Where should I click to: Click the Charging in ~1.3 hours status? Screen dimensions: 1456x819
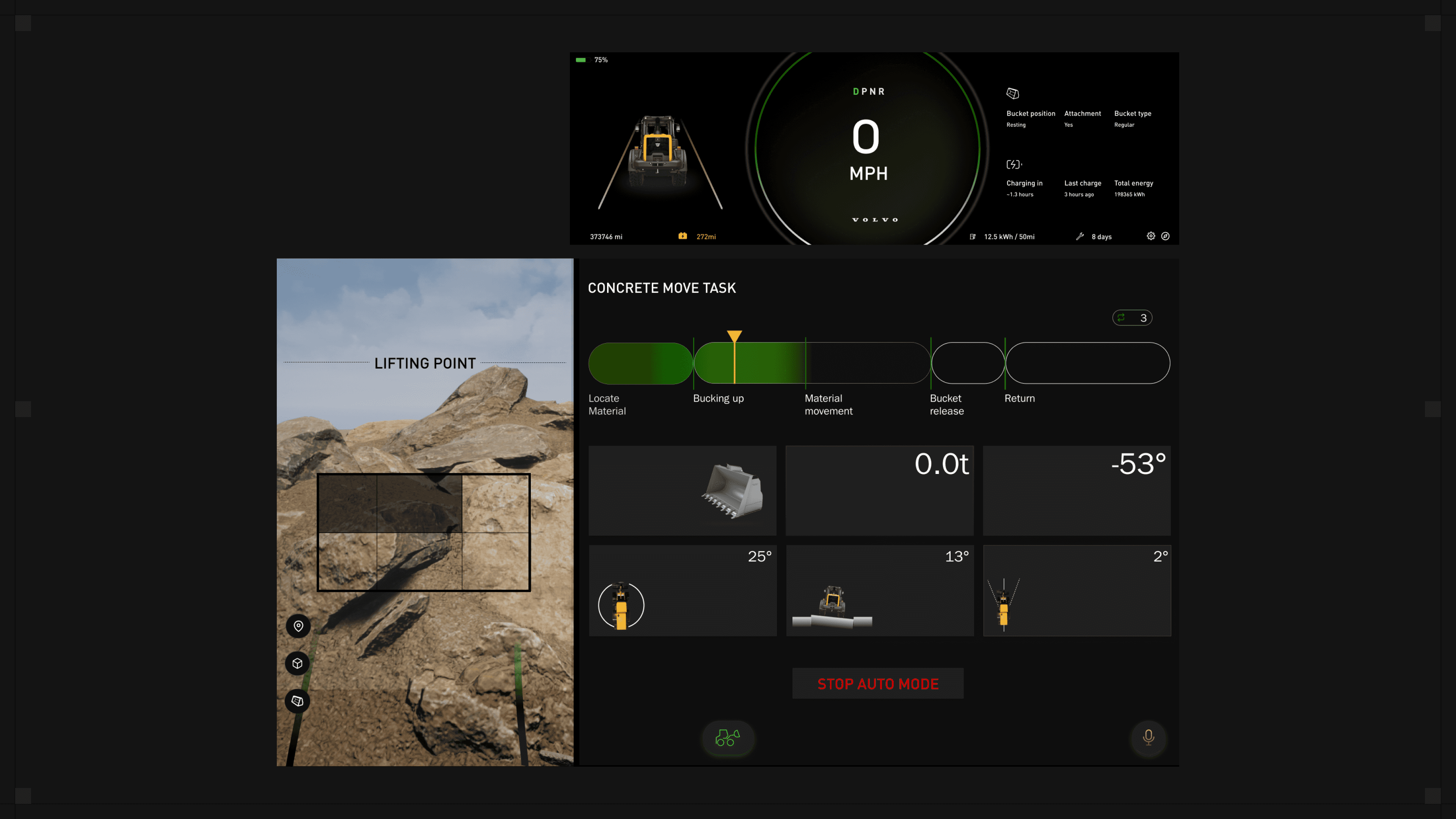click(1024, 188)
